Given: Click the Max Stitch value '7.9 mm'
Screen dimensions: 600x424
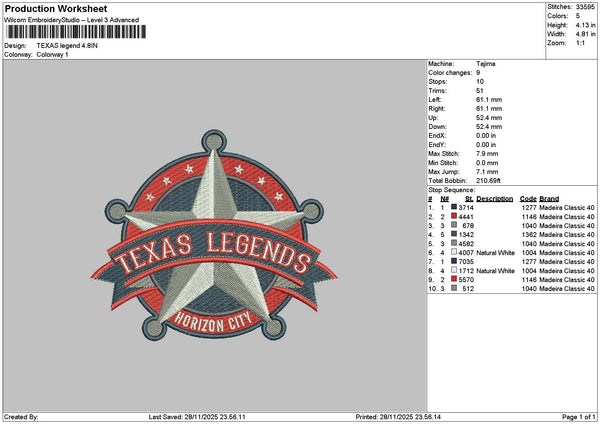Looking at the screenshot, I should click(x=487, y=154).
